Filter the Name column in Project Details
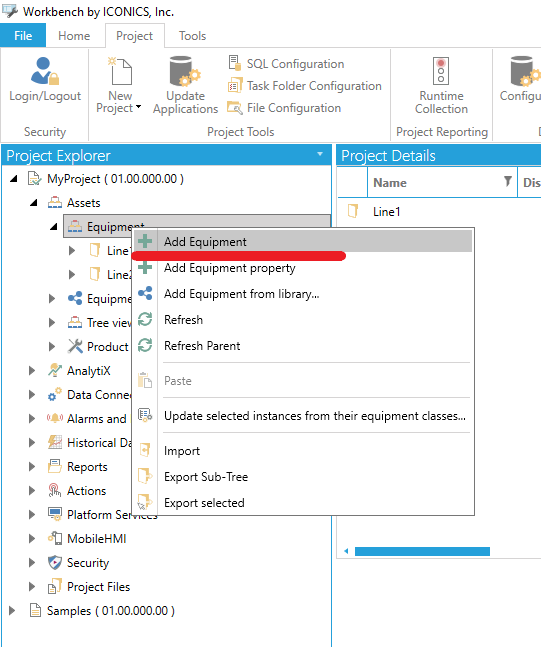Viewport: 541px width, 647px height. (x=508, y=182)
